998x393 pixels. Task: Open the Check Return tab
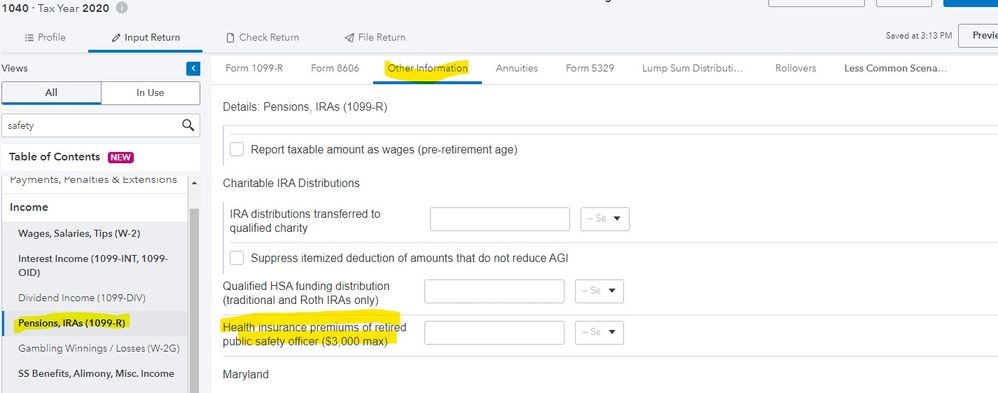click(262, 38)
